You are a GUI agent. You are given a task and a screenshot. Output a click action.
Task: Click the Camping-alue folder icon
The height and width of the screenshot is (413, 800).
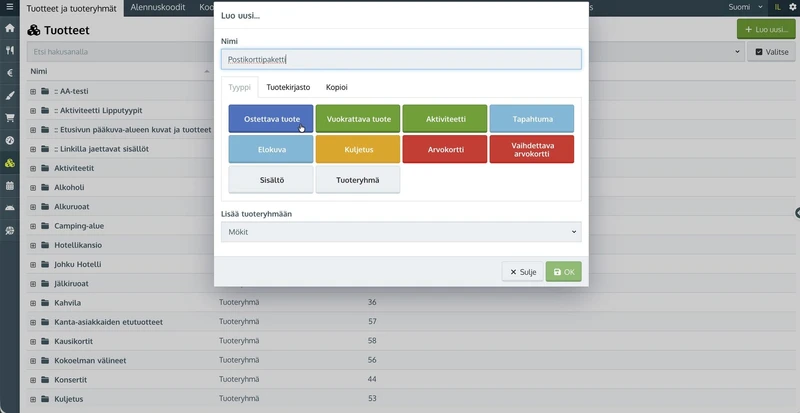tap(45, 226)
